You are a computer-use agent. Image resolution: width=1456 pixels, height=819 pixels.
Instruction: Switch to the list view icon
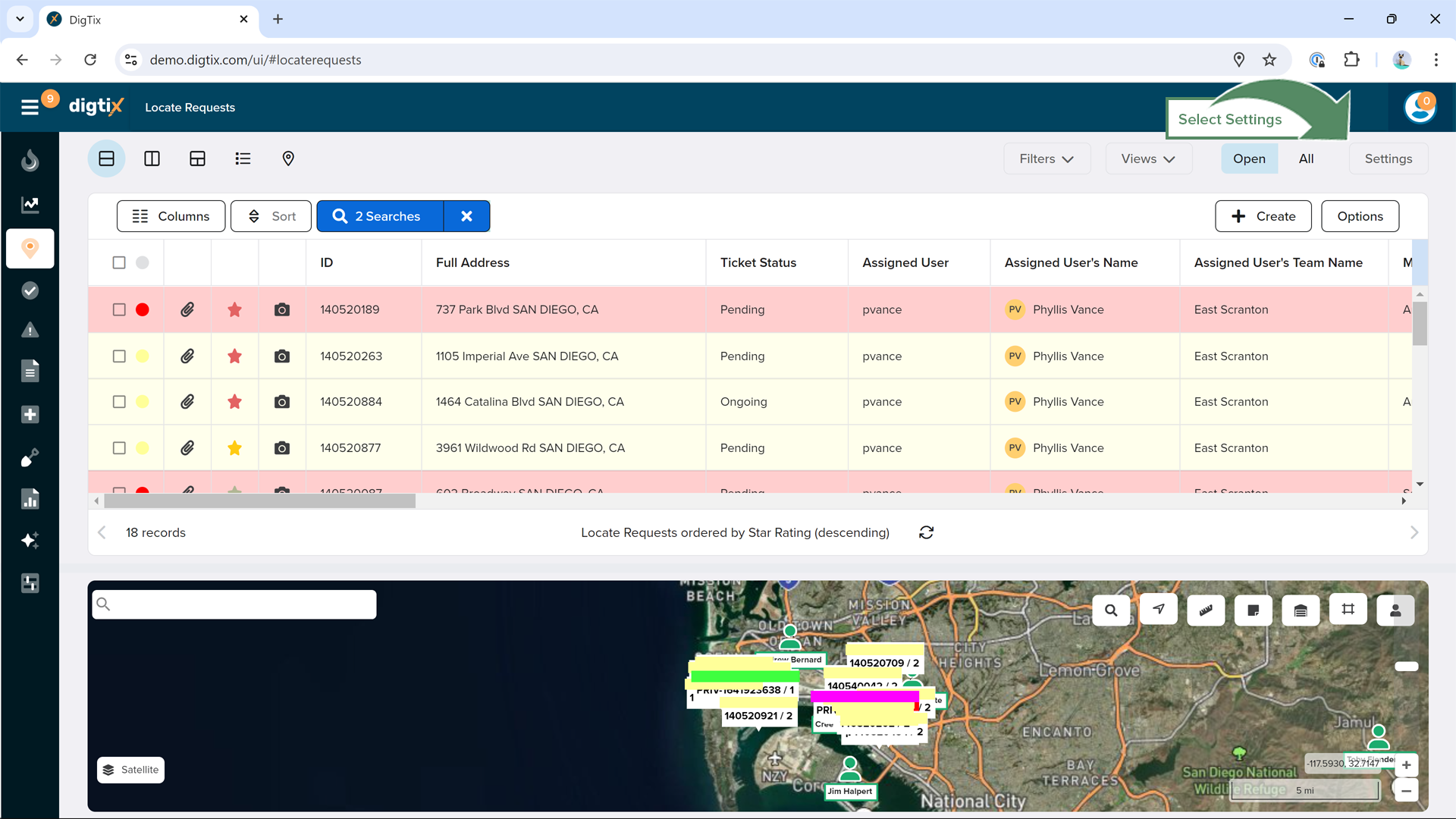pos(243,158)
